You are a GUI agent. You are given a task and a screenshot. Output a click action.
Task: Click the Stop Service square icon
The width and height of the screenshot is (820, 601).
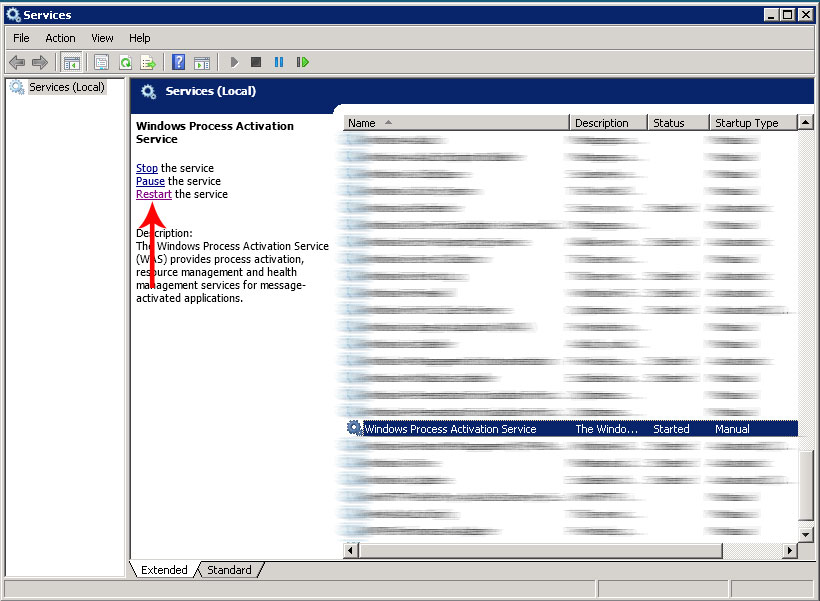[x=256, y=62]
